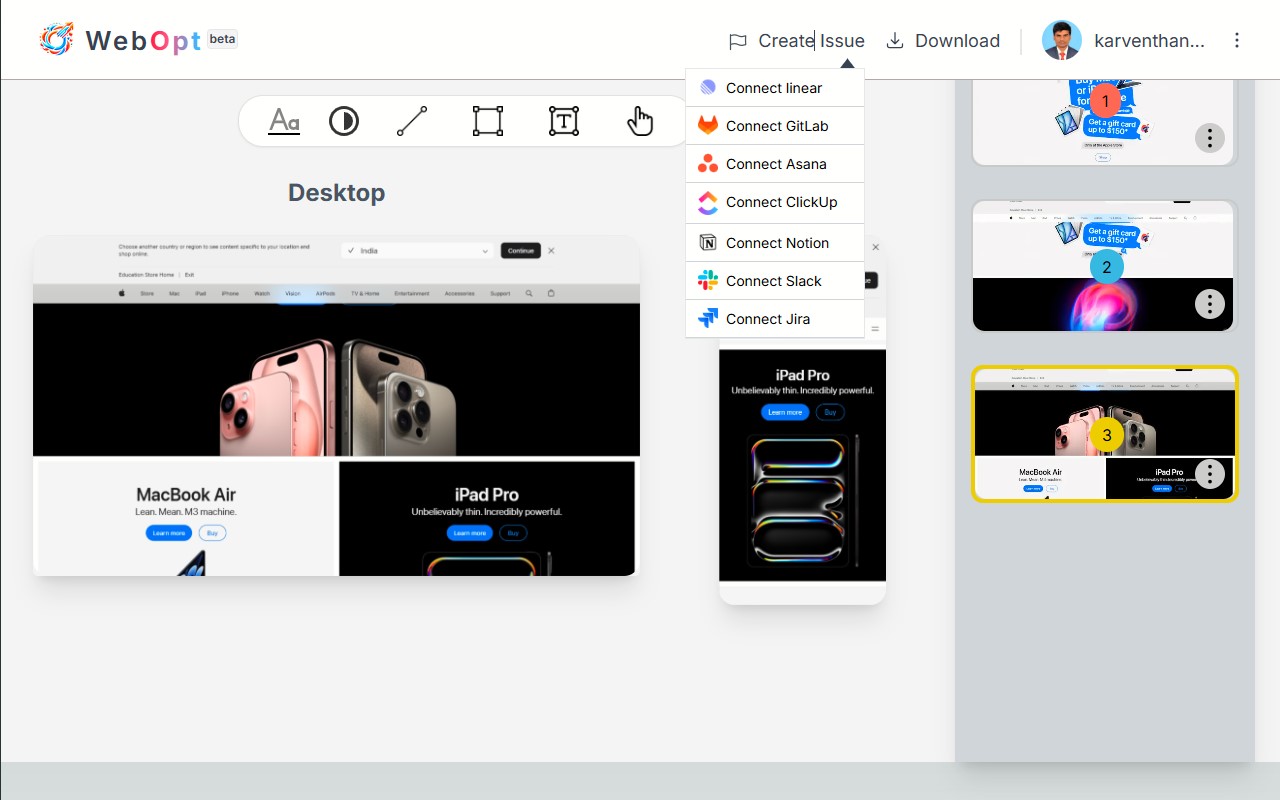Image resolution: width=1280 pixels, height=800 pixels.
Task: Click the GitLab fox icon
Action: pos(708,126)
